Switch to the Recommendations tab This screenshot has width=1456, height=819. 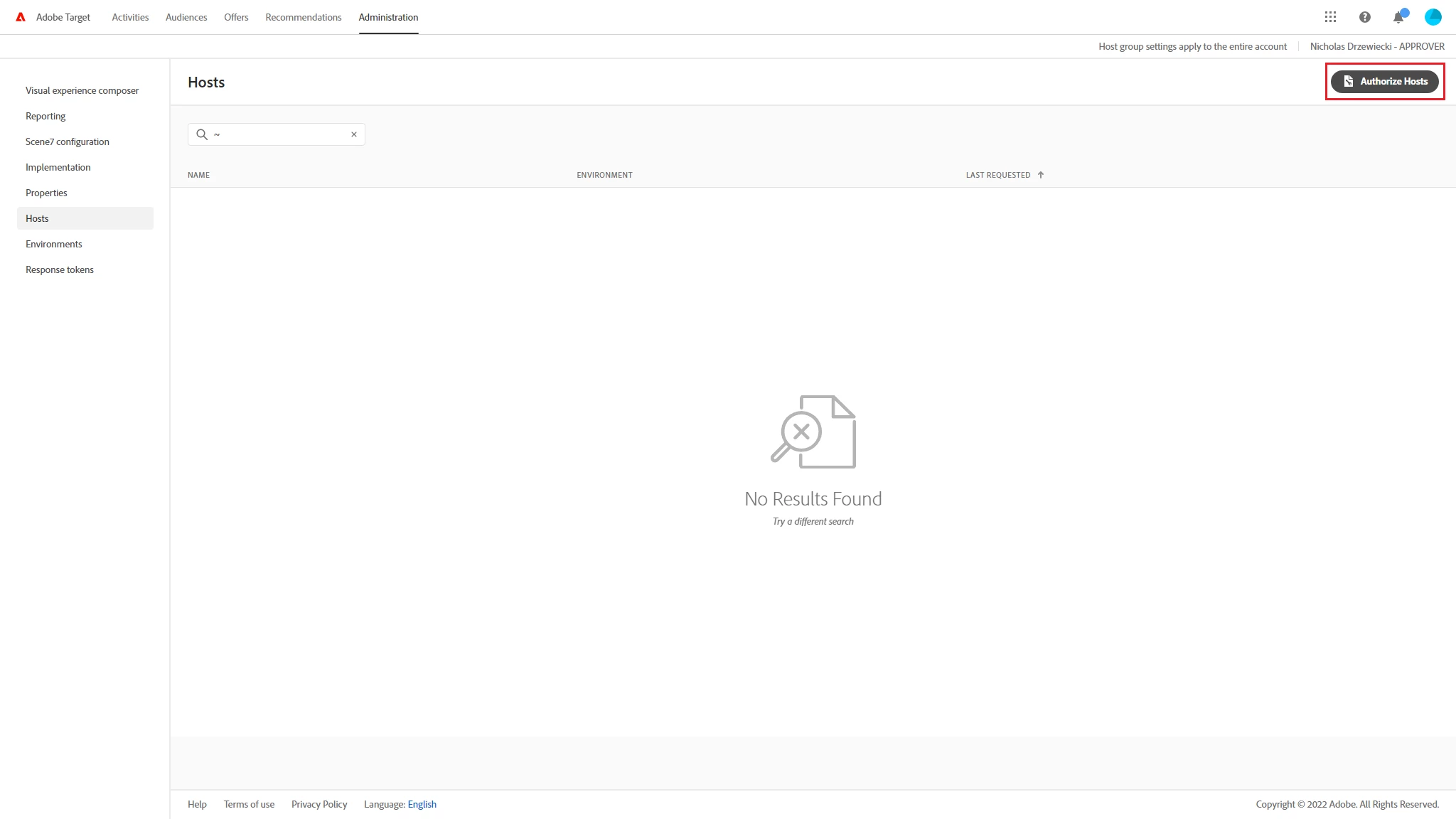coord(303,17)
